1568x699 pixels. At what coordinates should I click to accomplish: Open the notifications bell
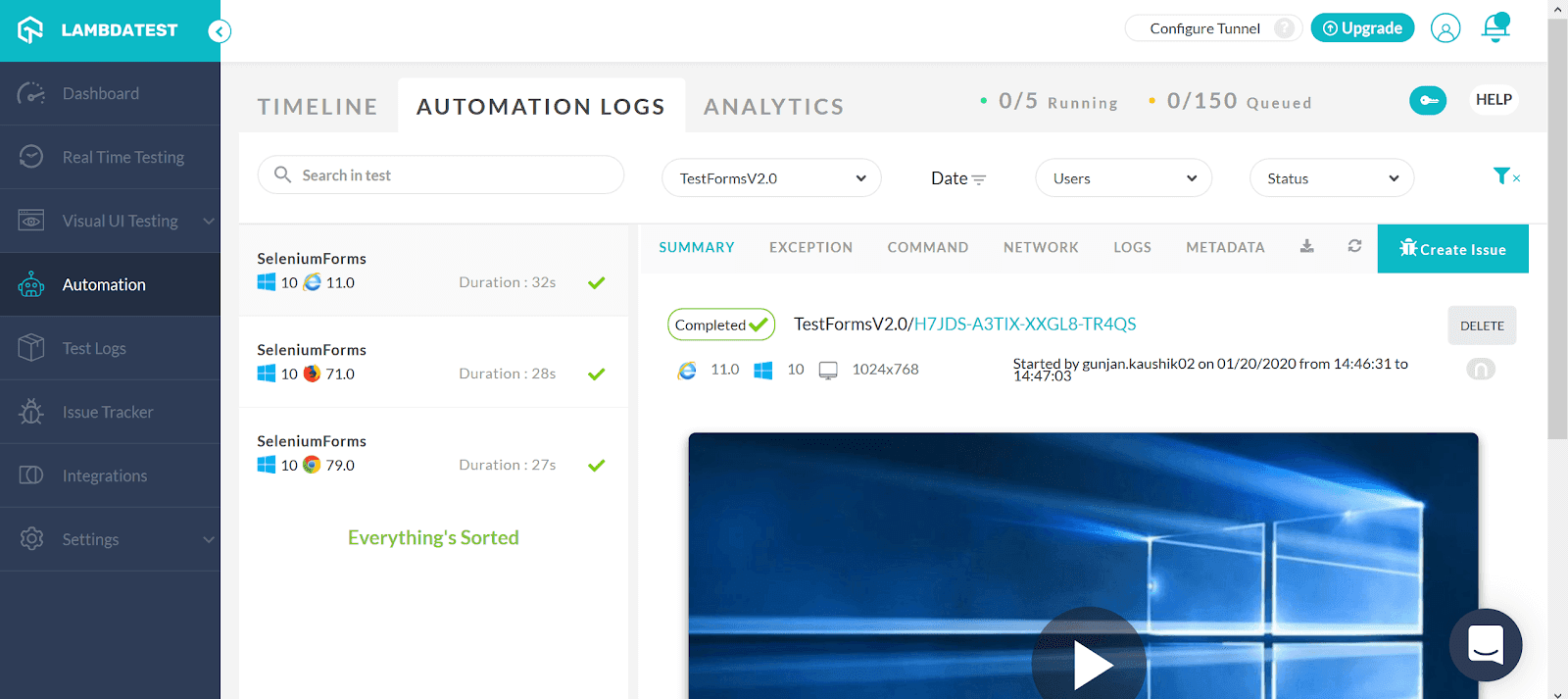[1495, 27]
